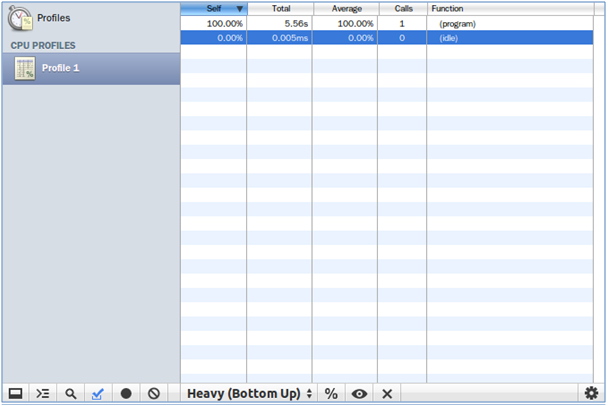Clear all profiles with the ban icon
Viewport: 608px width, 406px height.
click(154, 393)
